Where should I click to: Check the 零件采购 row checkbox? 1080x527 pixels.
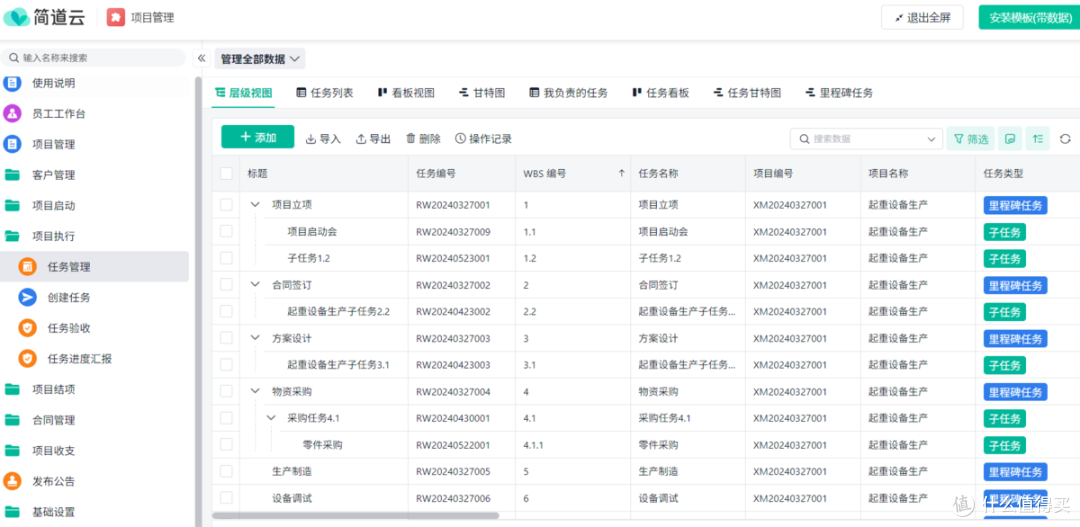coord(226,444)
